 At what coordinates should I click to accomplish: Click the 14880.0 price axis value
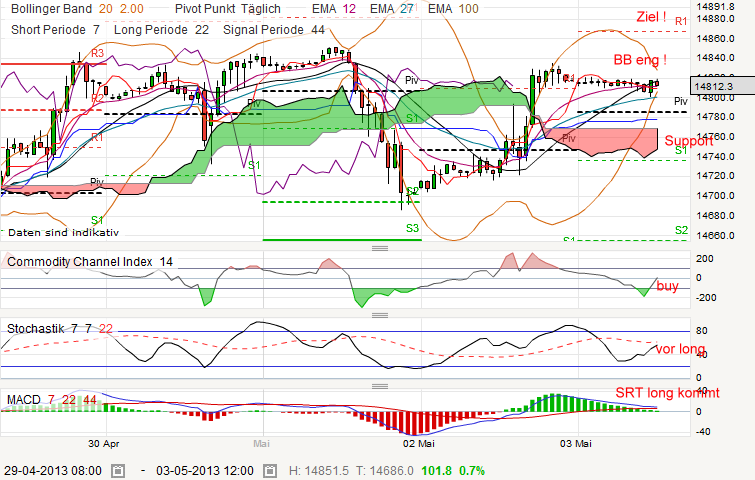click(x=716, y=19)
